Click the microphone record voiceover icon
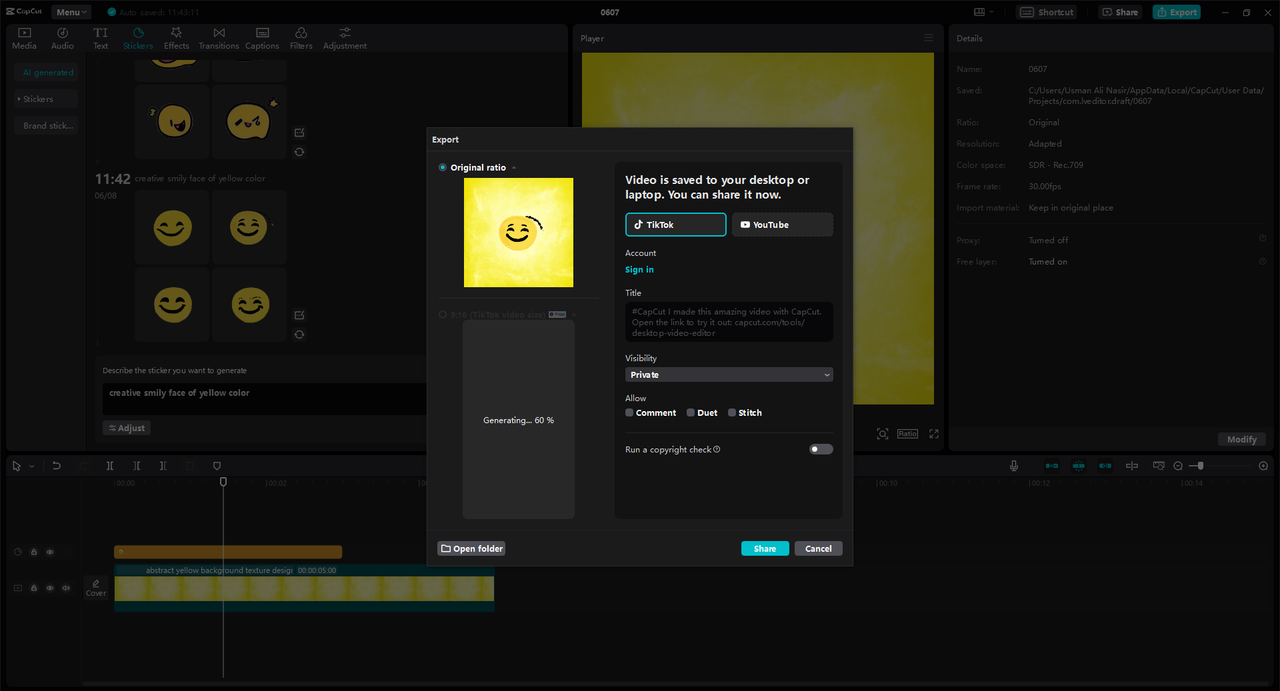1280x691 pixels. [x=1014, y=466]
